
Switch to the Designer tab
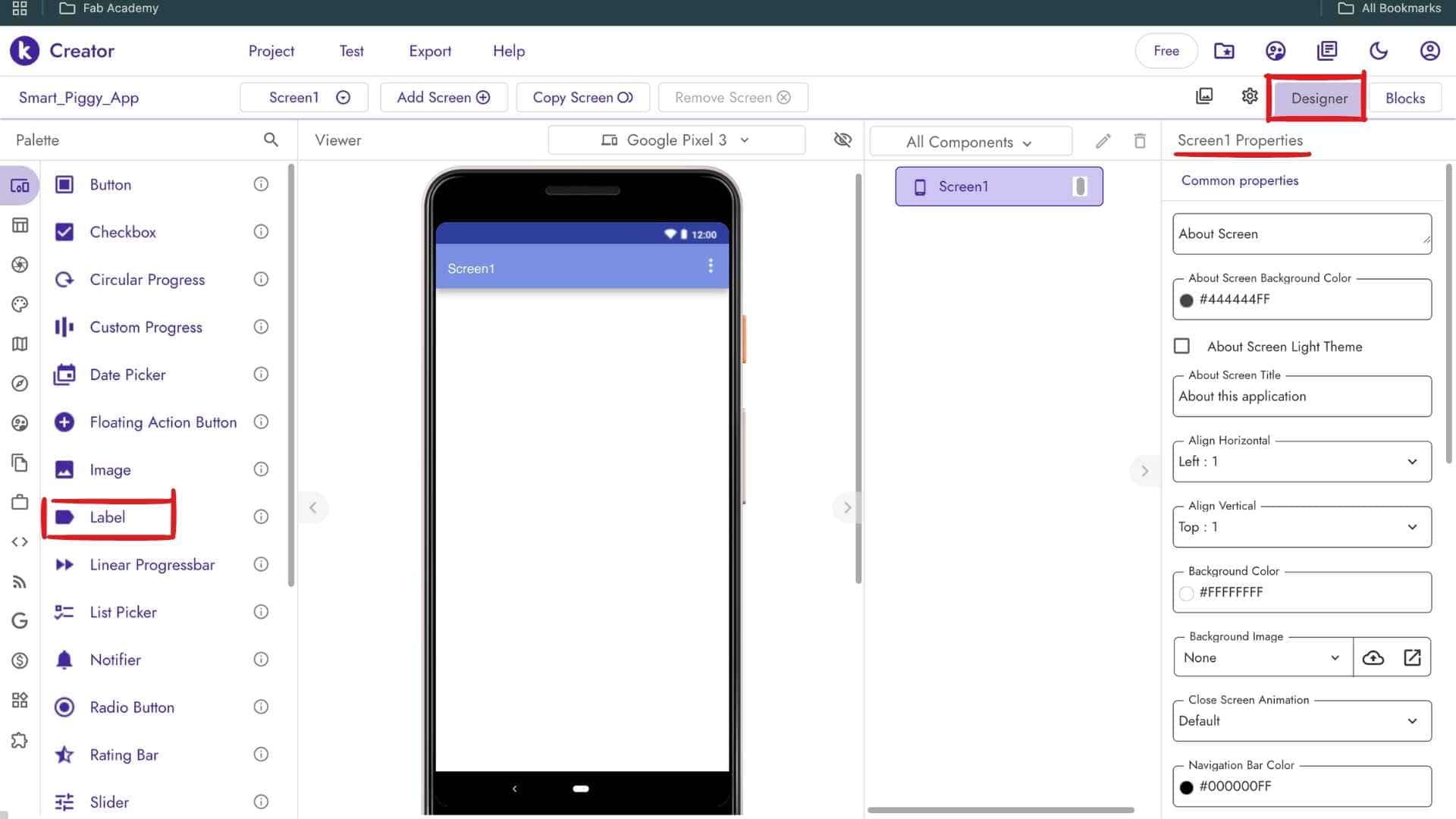(1319, 98)
